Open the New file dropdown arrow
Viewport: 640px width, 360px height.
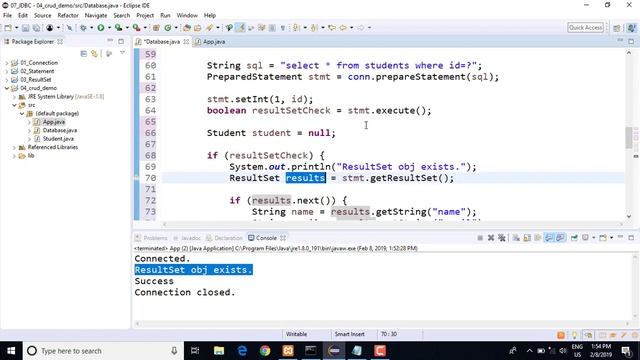click(16, 28)
